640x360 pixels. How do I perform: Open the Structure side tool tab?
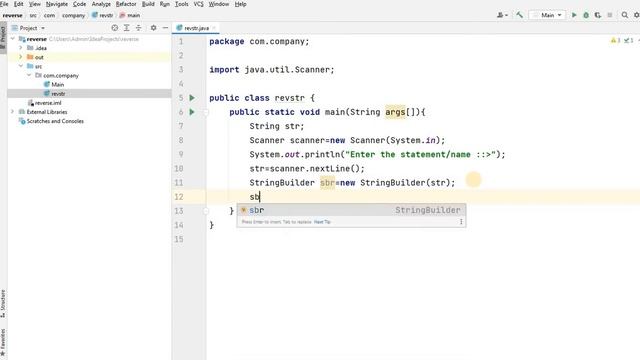point(3,304)
